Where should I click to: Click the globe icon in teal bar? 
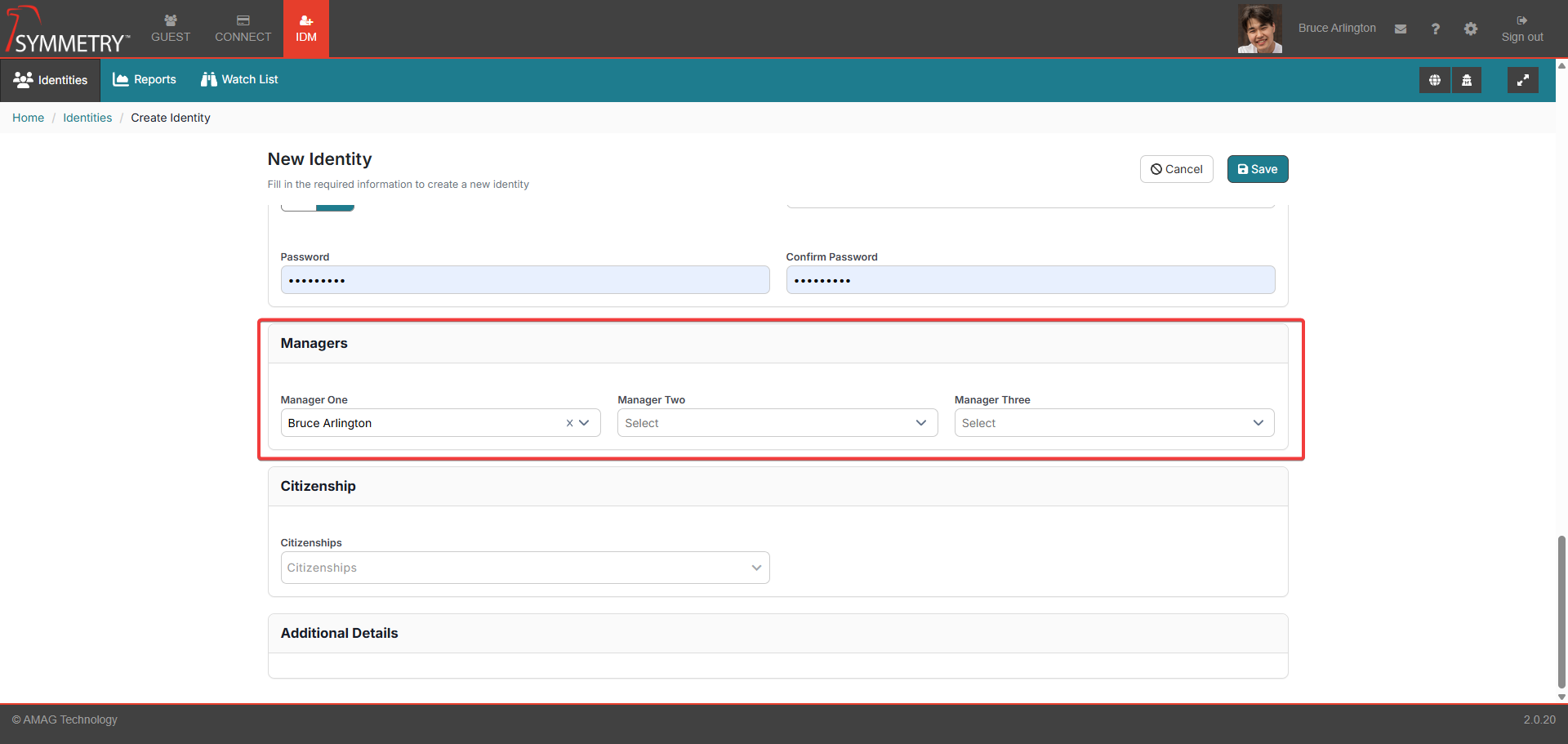(1434, 80)
